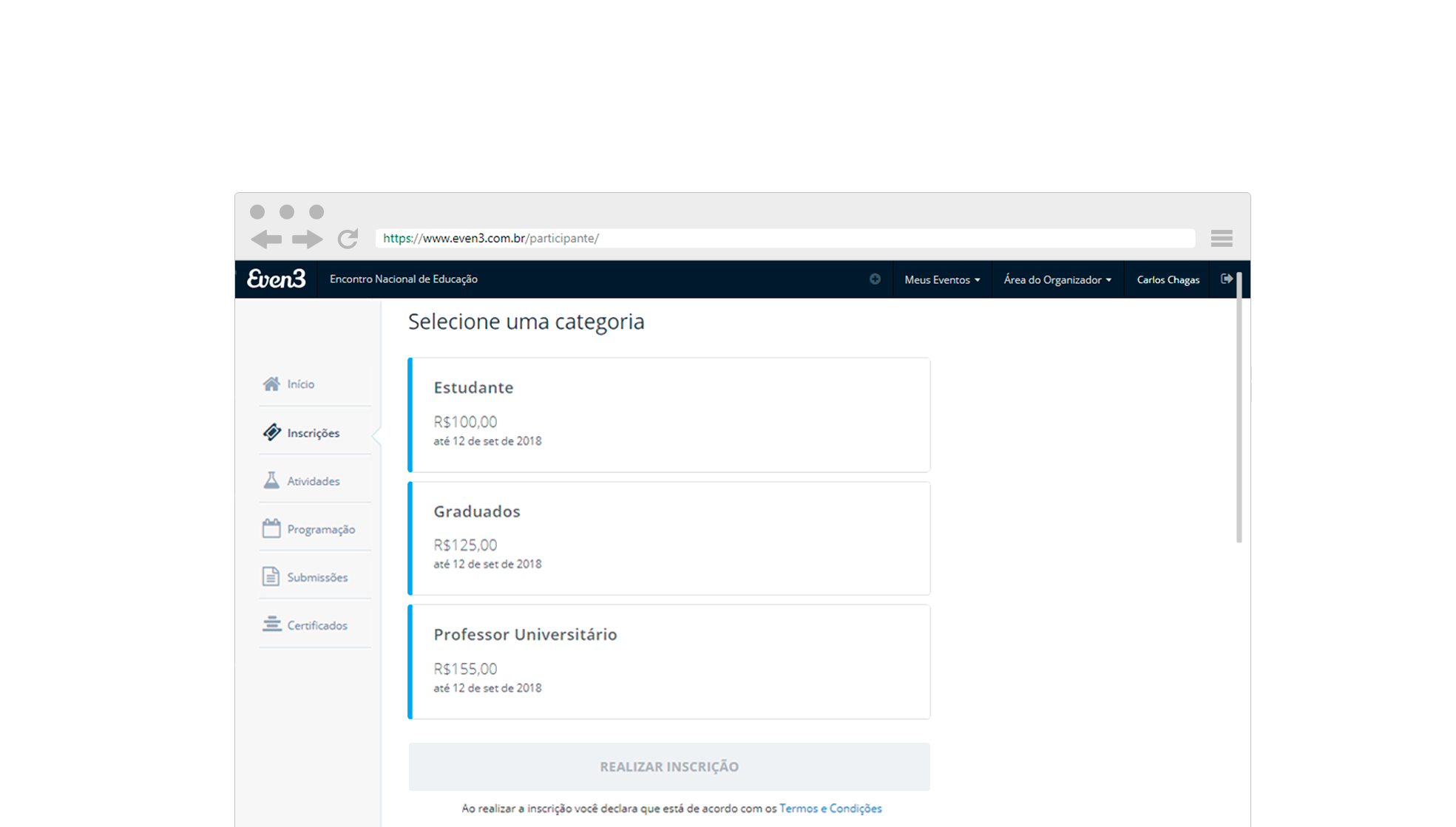Click the Atividades flask icon
Image resolution: width=1456 pixels, height=827 pixels.
click(x=271, y=480)
